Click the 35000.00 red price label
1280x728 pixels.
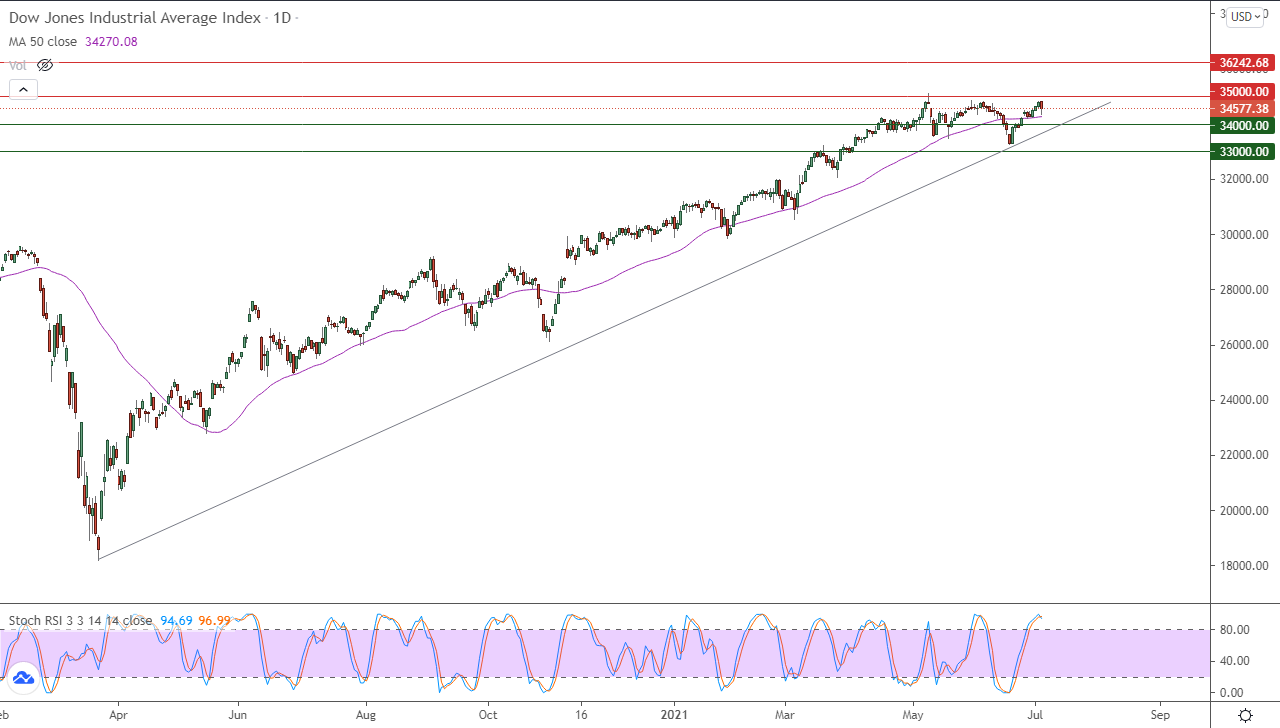[x=1244, y=92]
